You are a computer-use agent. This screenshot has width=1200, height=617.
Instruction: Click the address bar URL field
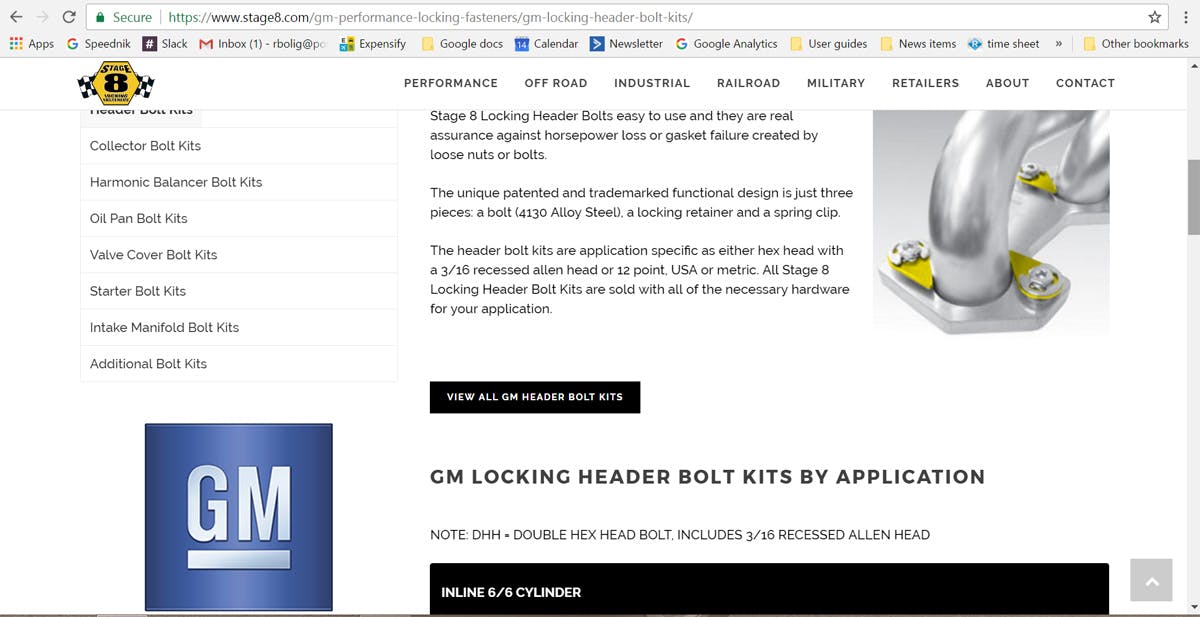[x=640, y=17]
